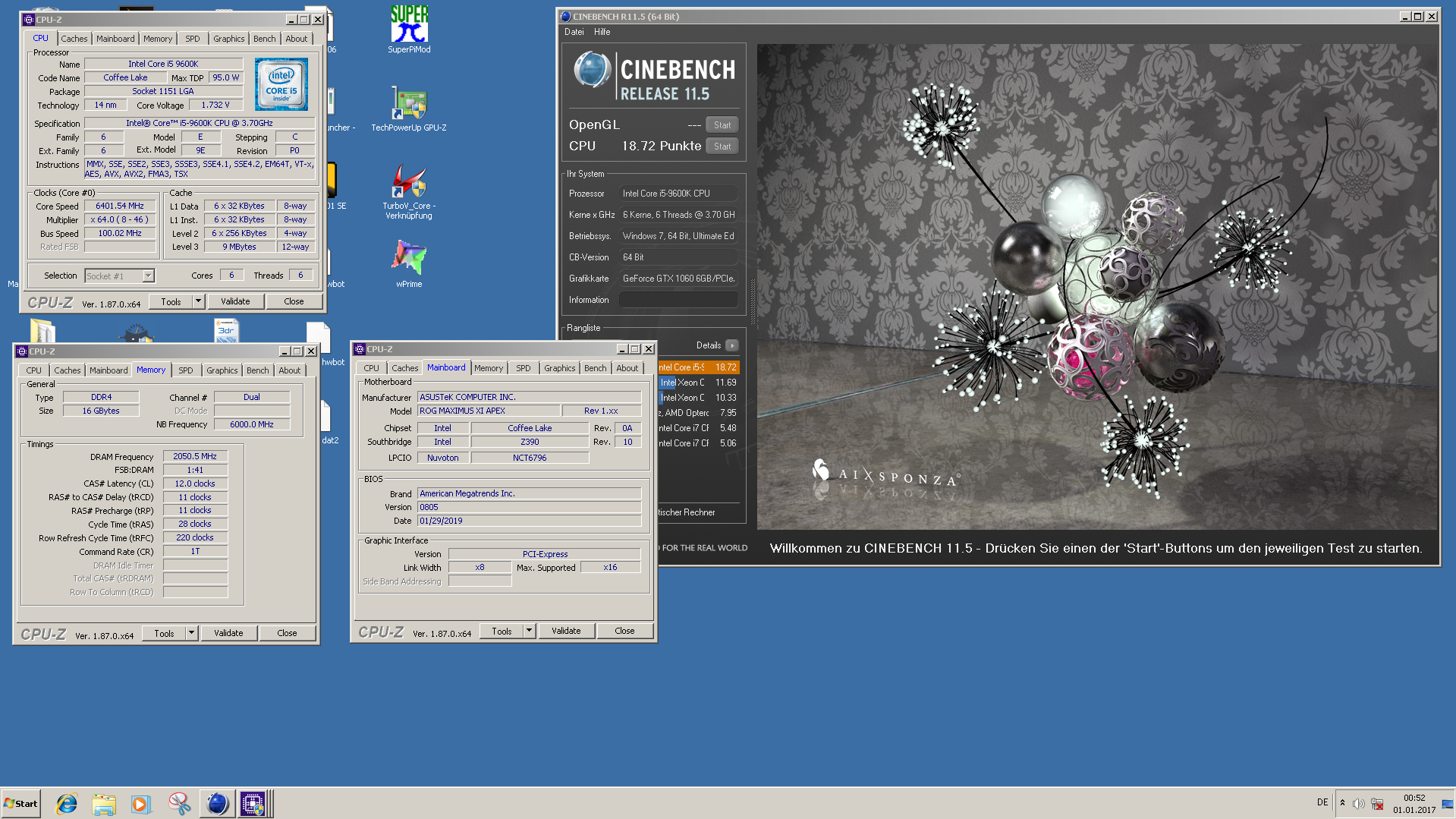The height and width of the screenshot is (819, 1456).
Task: Click the ROG MAXIMUS XI APEX model field
Action: 489,411
